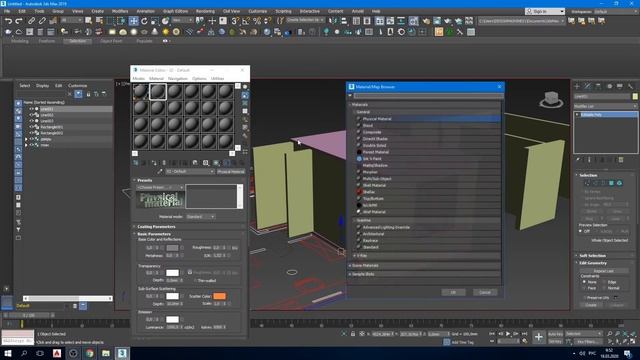Click the Physical Material type button
640x360 pixels.
tap(231, 172)
